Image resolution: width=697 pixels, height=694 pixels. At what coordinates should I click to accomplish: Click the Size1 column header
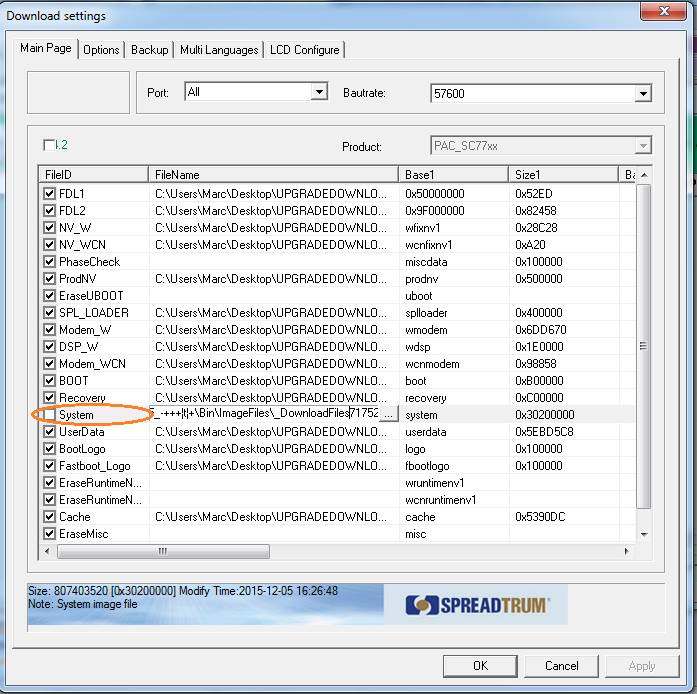pos(563,175)
